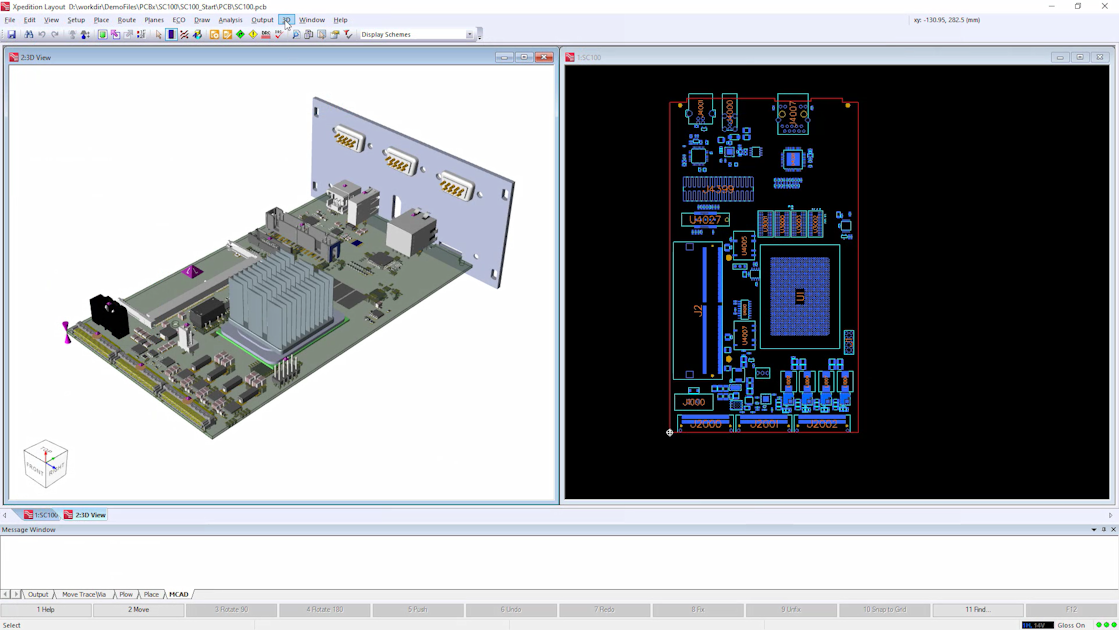Switch to the MCAD message tab

coord(177,594)
